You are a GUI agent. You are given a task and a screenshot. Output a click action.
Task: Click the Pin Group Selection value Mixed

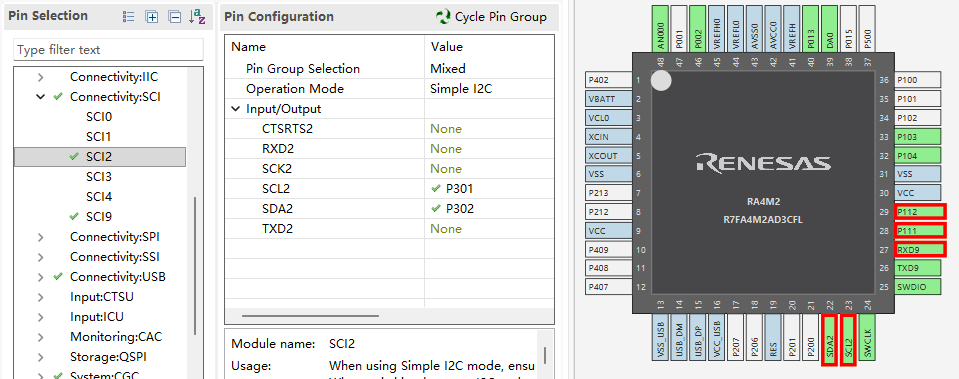tap(448, 68)
